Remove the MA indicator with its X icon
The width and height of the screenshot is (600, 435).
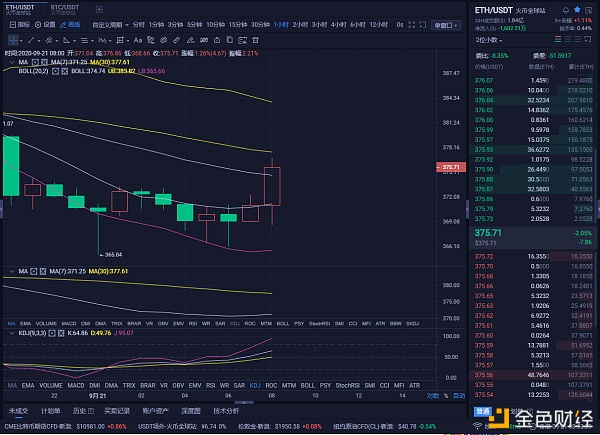(44, 62)
